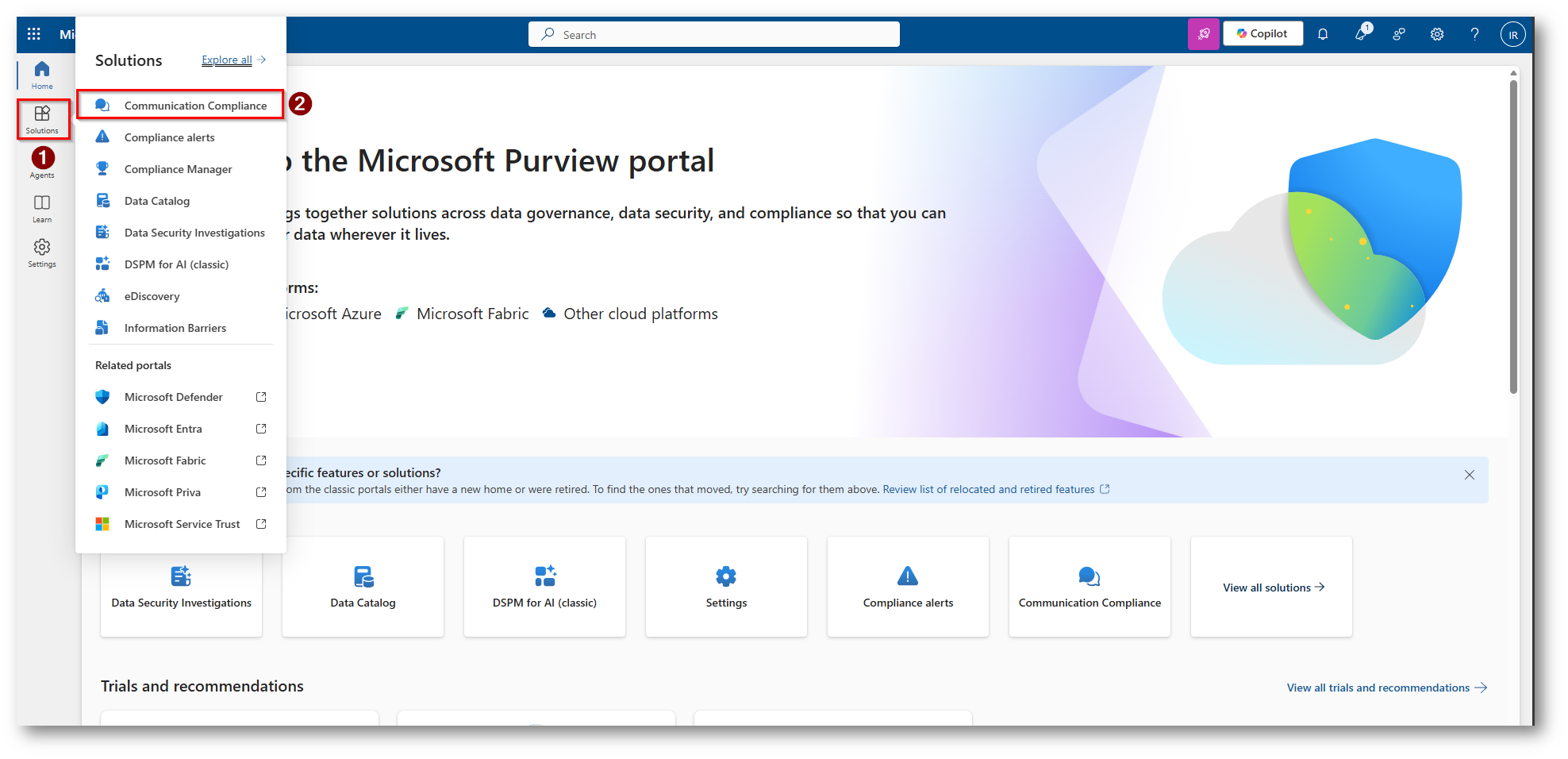The image size is (1568, 759).
Task: Click the "Other cloud platforms" text
Action: [641, 314]
